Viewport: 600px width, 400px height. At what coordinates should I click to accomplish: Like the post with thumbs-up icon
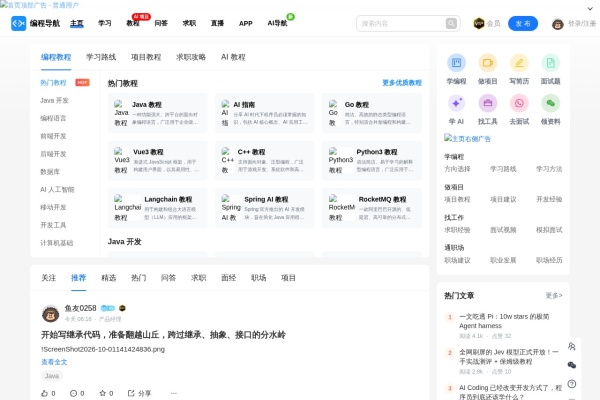pos(44,393)
